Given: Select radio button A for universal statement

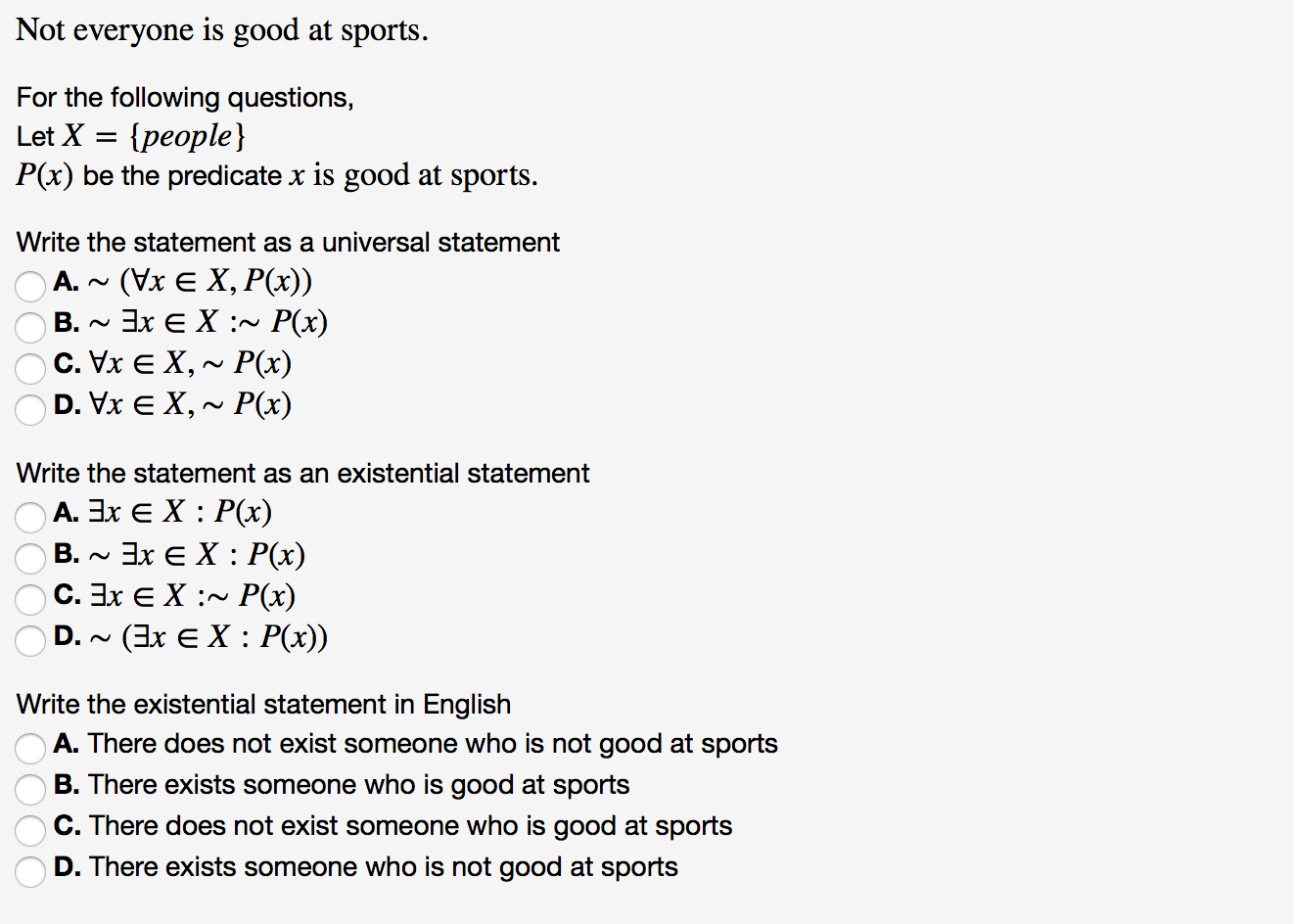Looking at the screenshot, I should click(30, 286).
